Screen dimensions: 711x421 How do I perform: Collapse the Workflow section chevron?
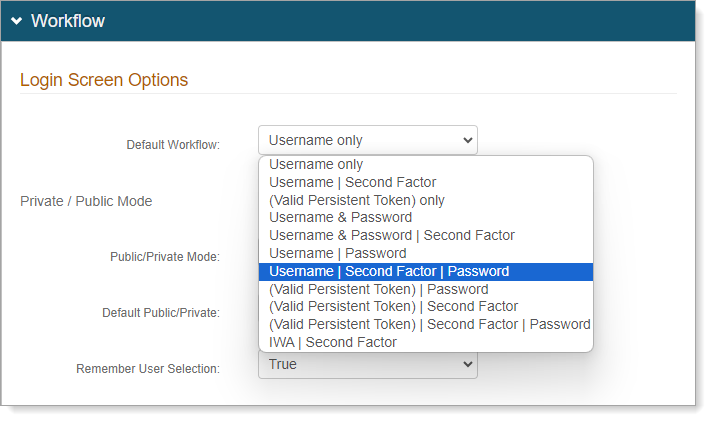click(16, 21)
